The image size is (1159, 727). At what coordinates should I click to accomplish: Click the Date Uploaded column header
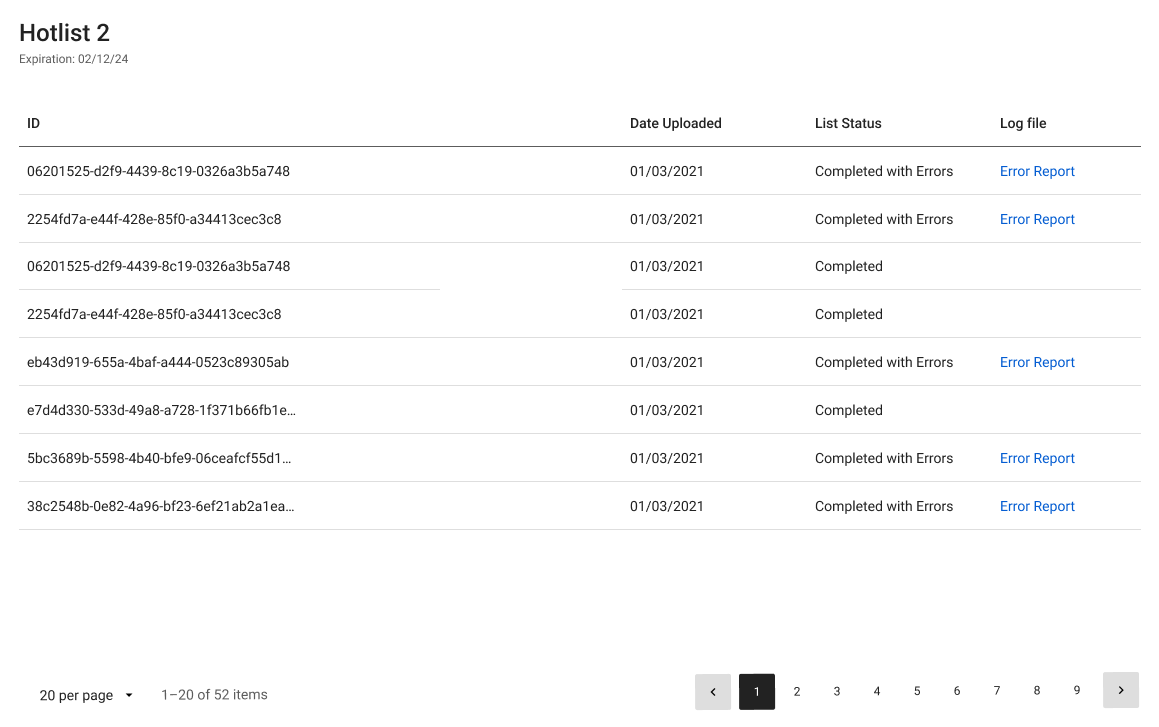[675, 123]
